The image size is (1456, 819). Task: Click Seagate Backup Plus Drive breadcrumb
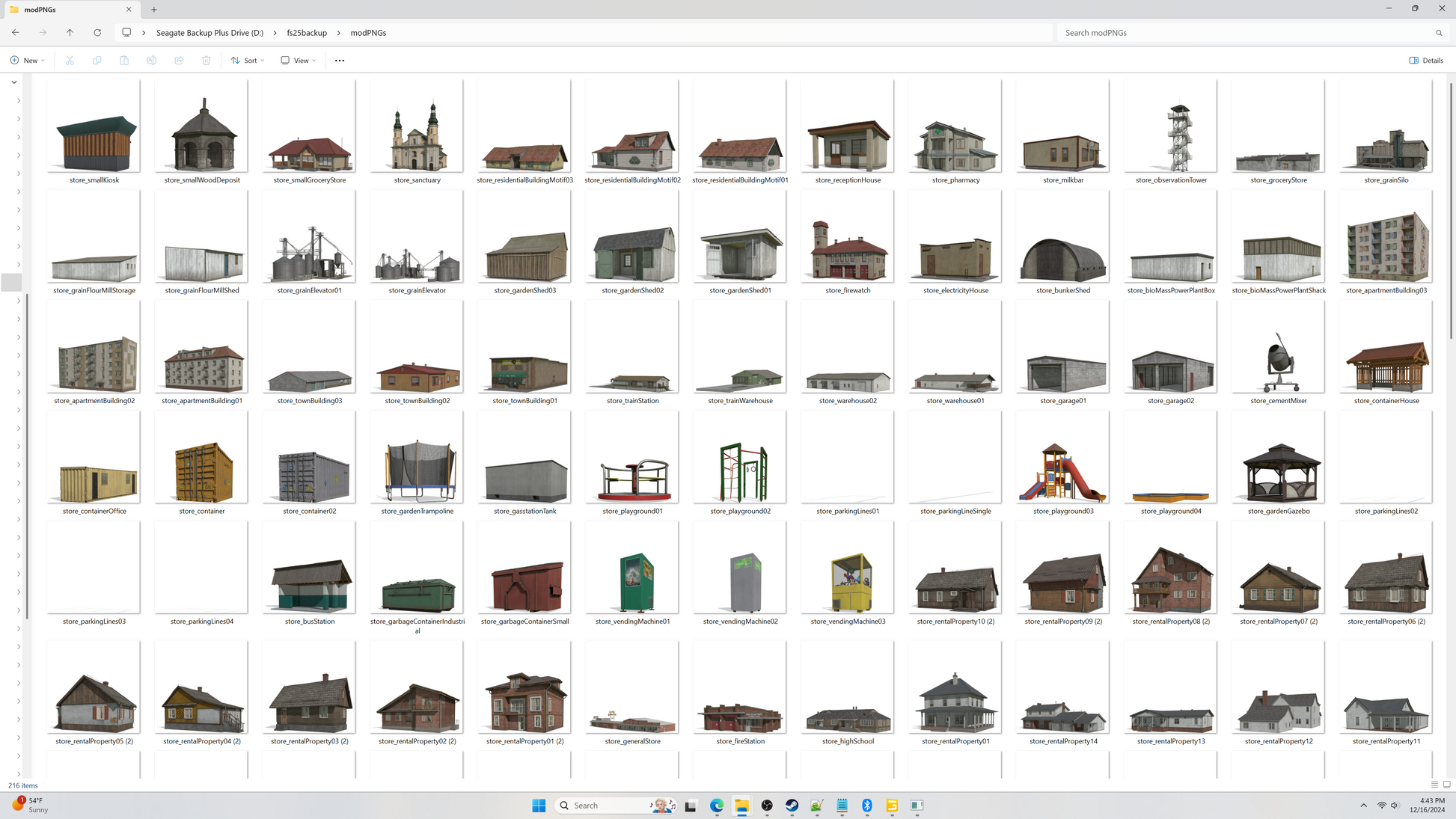[x=209, y=33]
